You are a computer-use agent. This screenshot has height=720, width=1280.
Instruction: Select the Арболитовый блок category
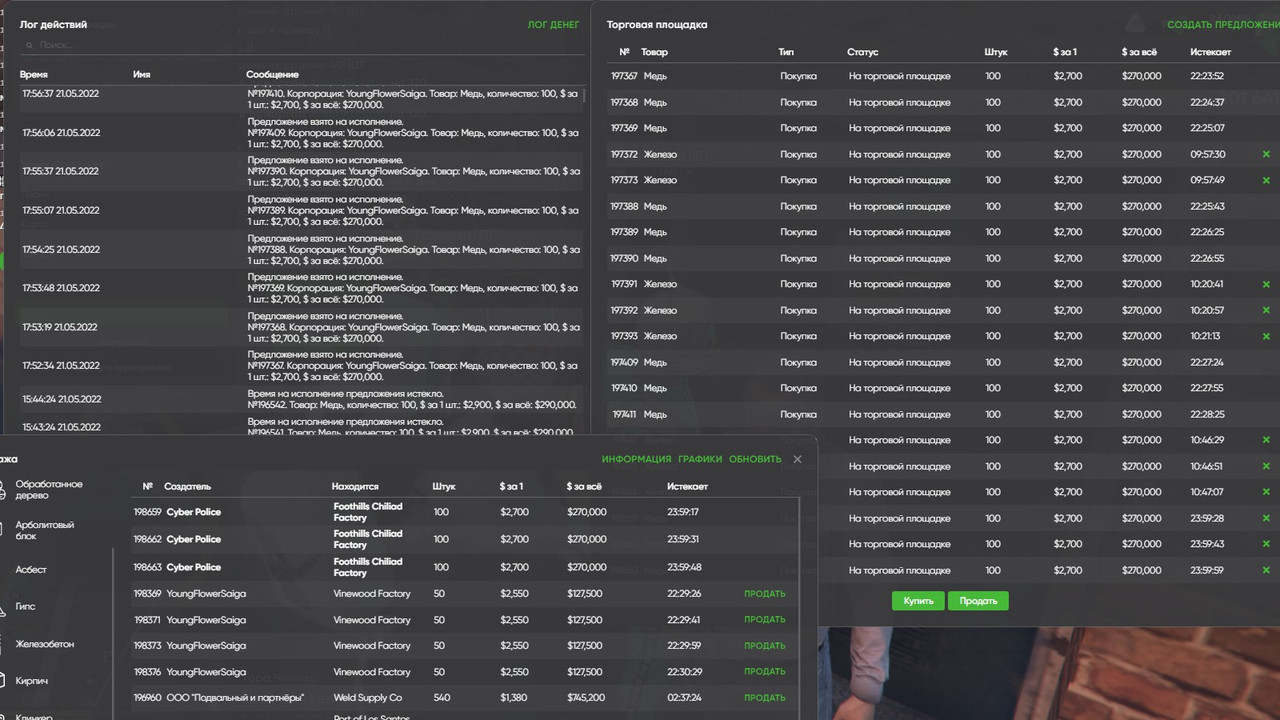click(x=45, y=530)
